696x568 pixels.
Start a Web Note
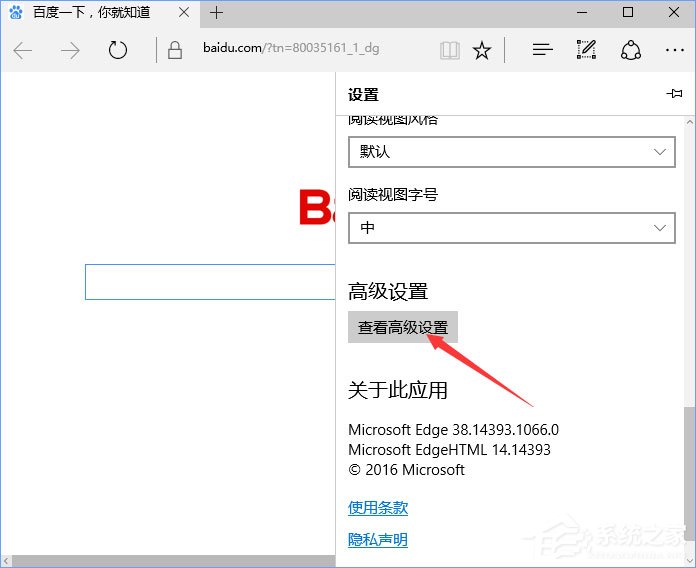586,50
